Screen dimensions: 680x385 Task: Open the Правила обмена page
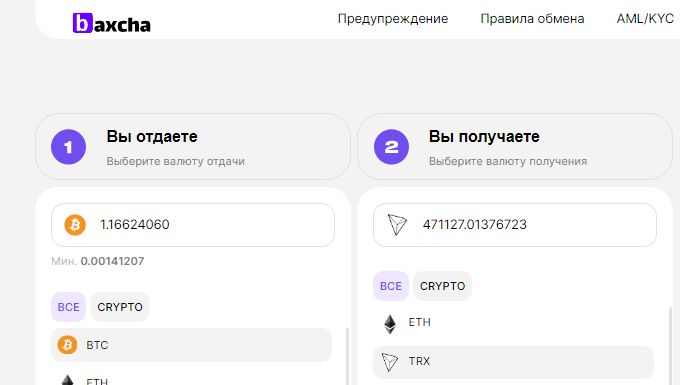click(x=532, y=19)
